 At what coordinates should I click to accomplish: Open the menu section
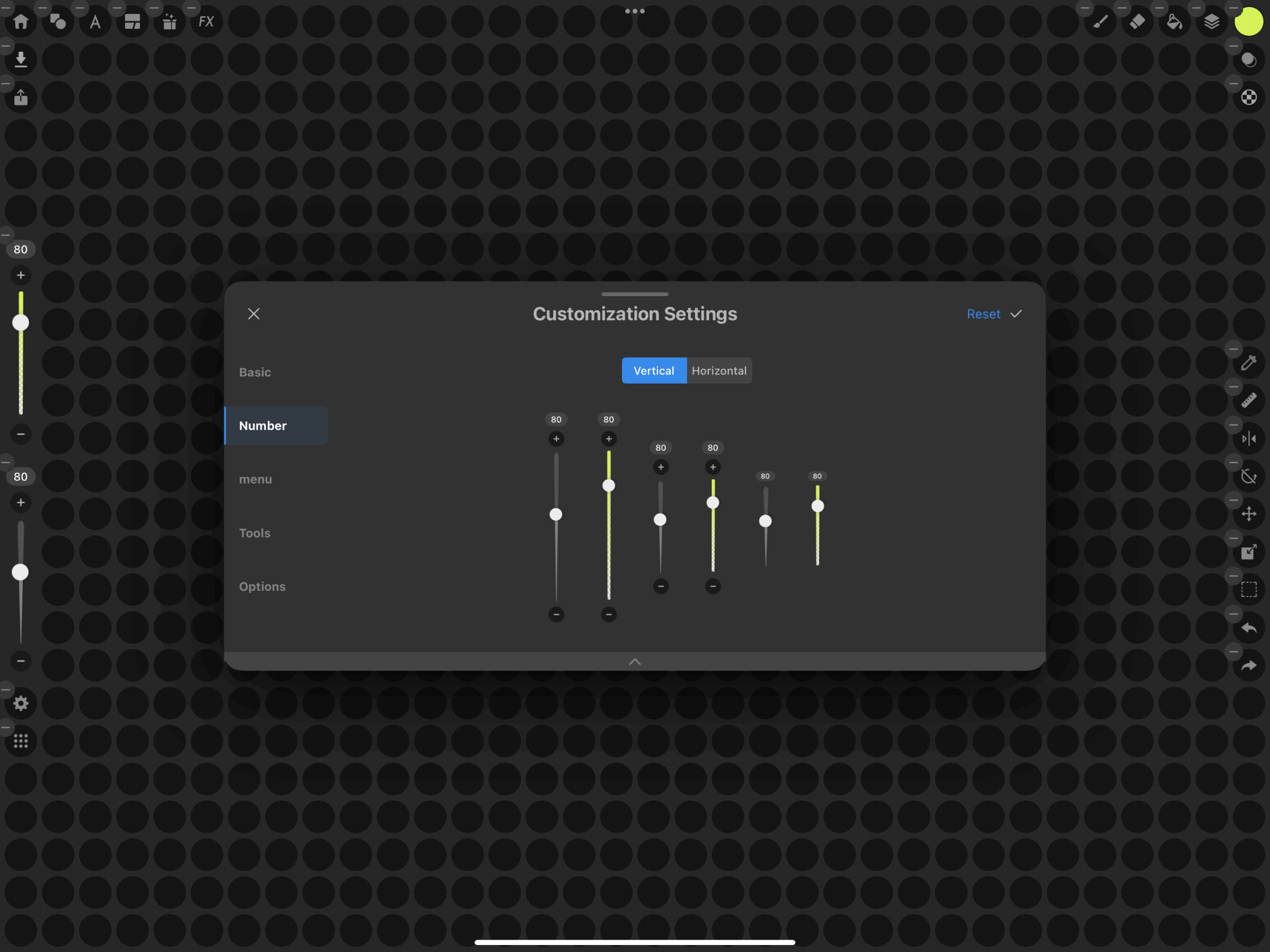255,479
